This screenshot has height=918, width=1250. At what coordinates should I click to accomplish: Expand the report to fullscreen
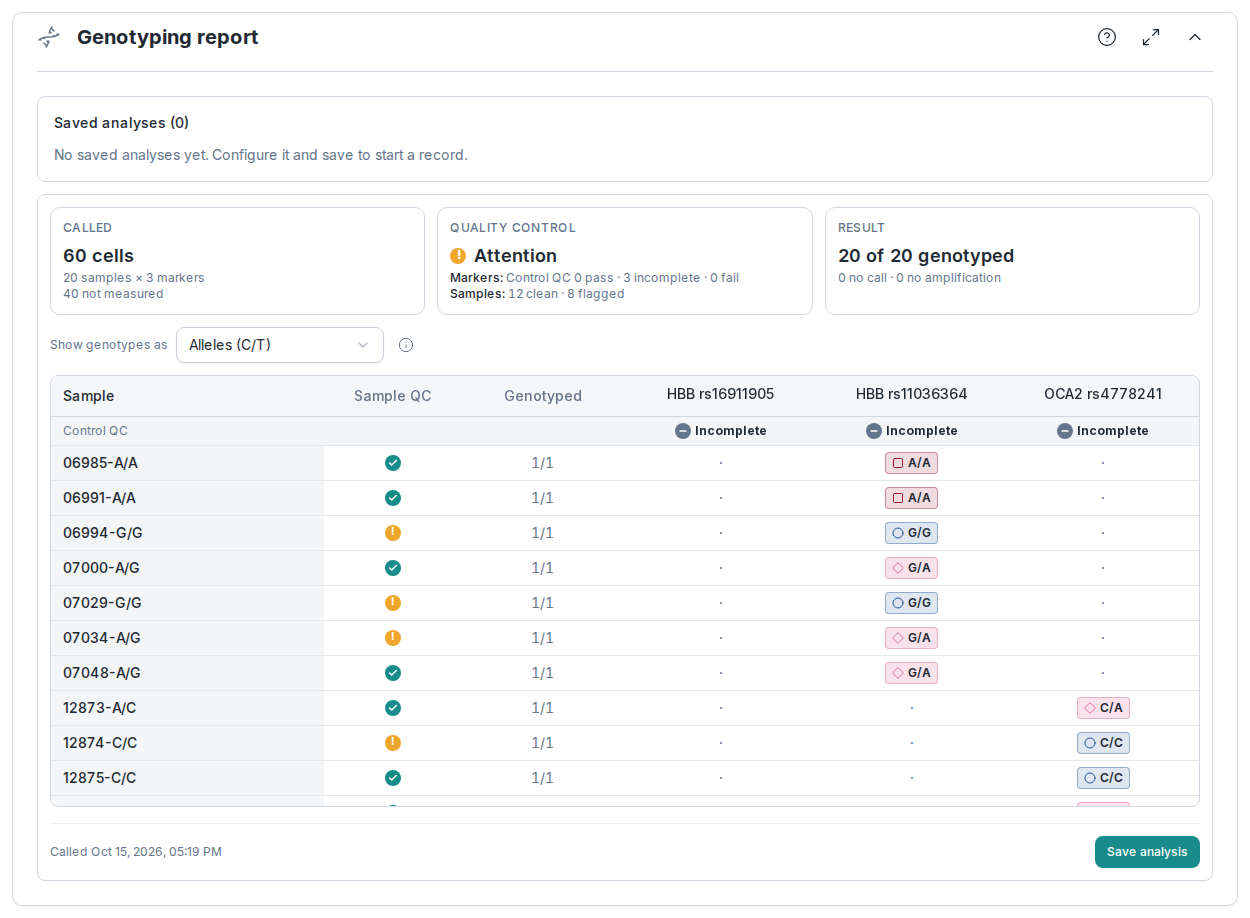tap(1151, 37)
